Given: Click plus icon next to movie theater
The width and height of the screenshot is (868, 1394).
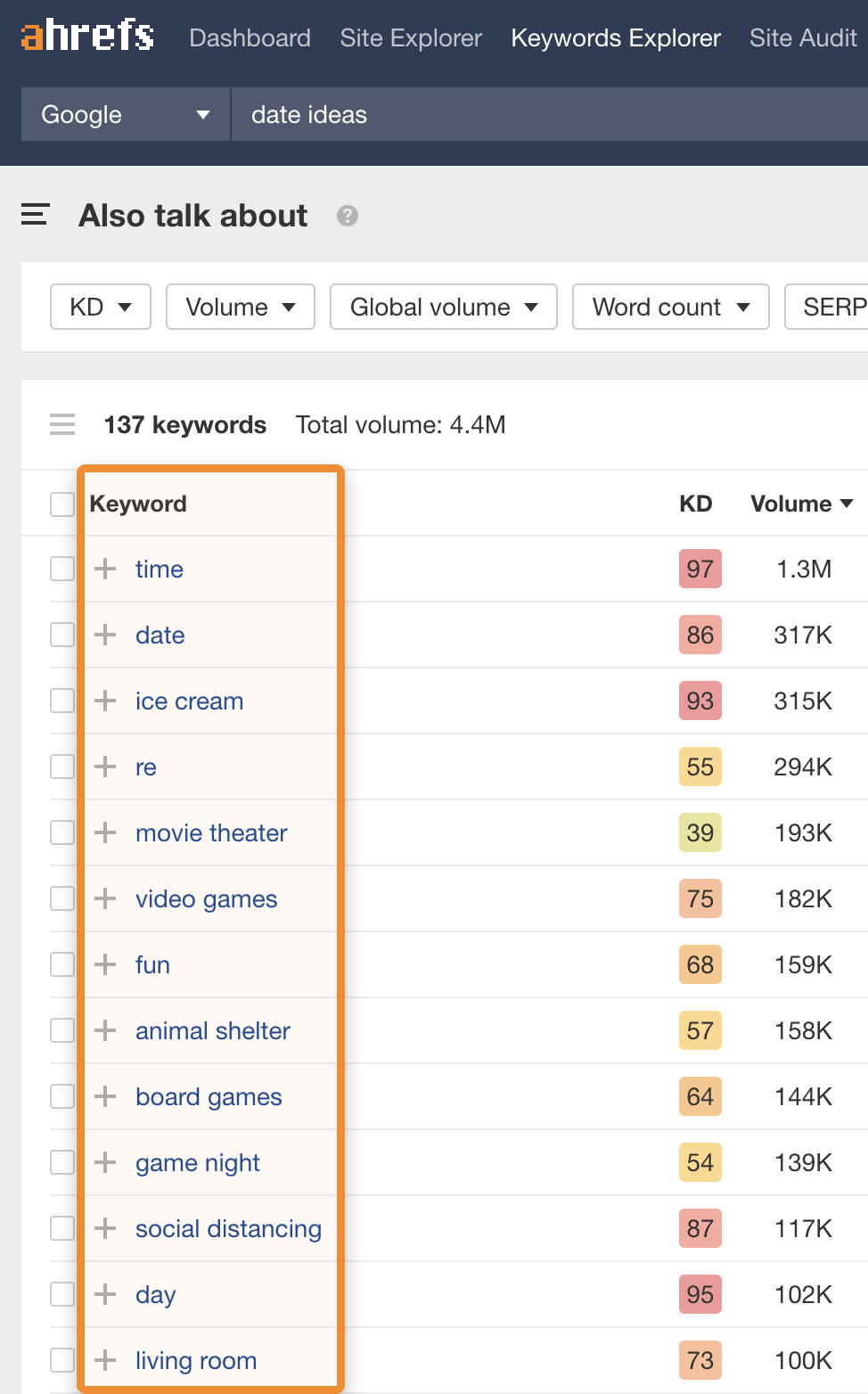Looking at the screenshot, I should [105, 832].
